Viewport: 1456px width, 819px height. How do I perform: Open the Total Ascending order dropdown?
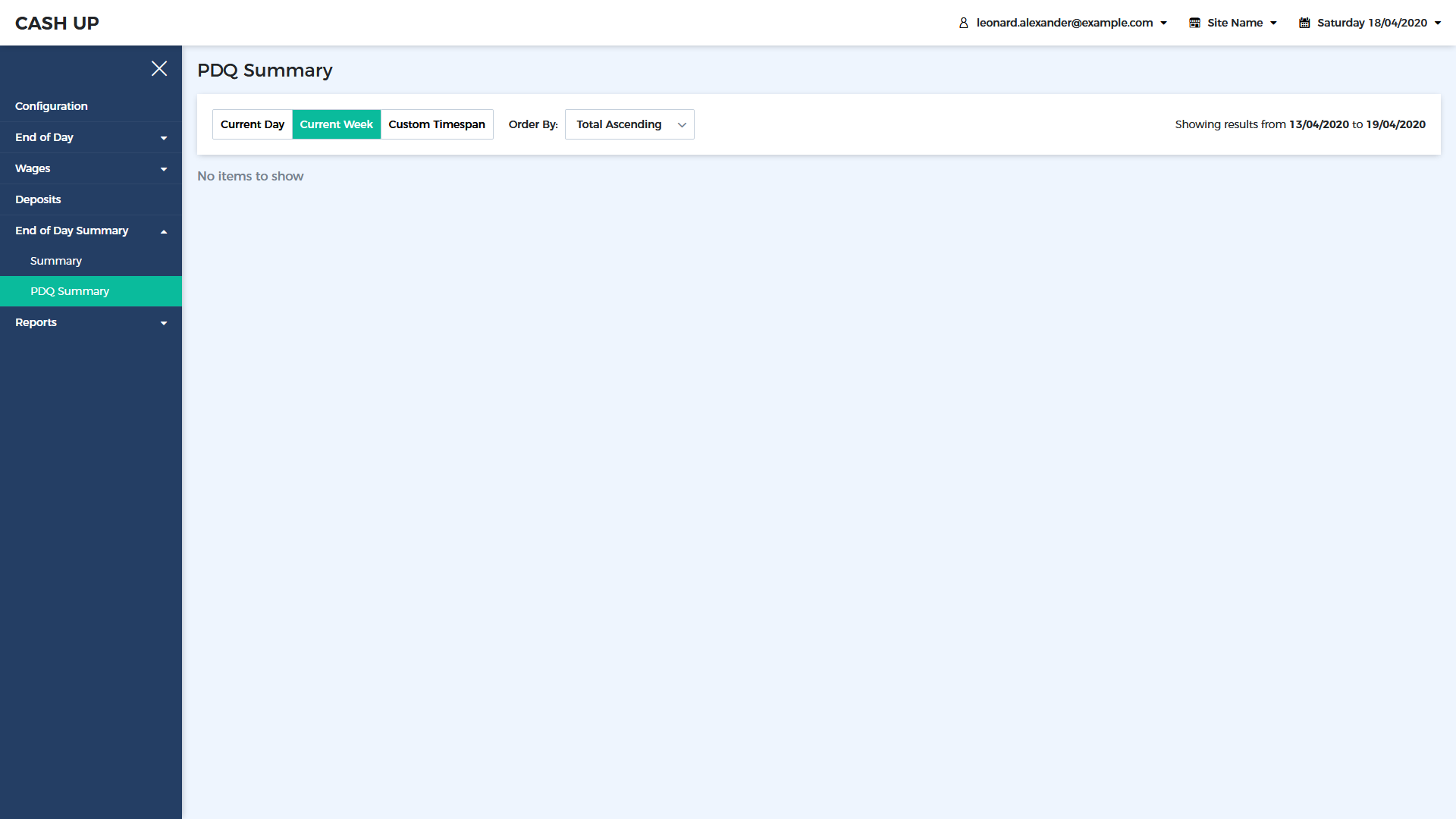coord(629,124)
